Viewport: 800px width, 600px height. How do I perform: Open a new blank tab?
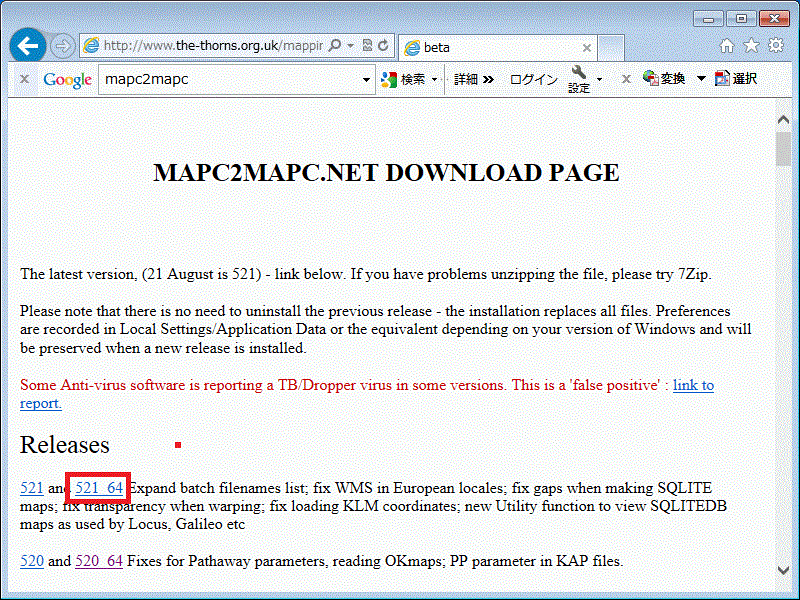point(611,48)
